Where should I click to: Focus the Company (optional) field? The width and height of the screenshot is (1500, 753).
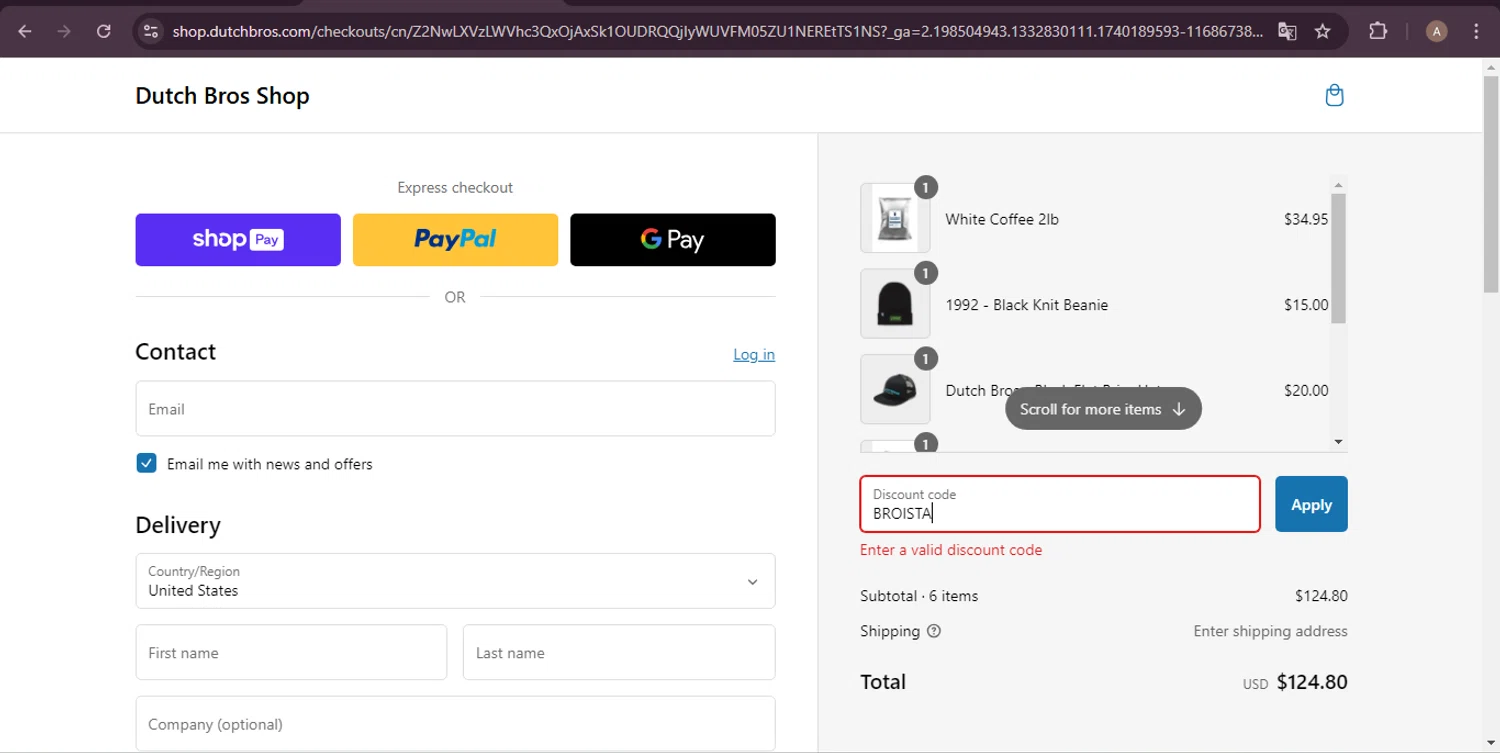click(x=455, y=724)
